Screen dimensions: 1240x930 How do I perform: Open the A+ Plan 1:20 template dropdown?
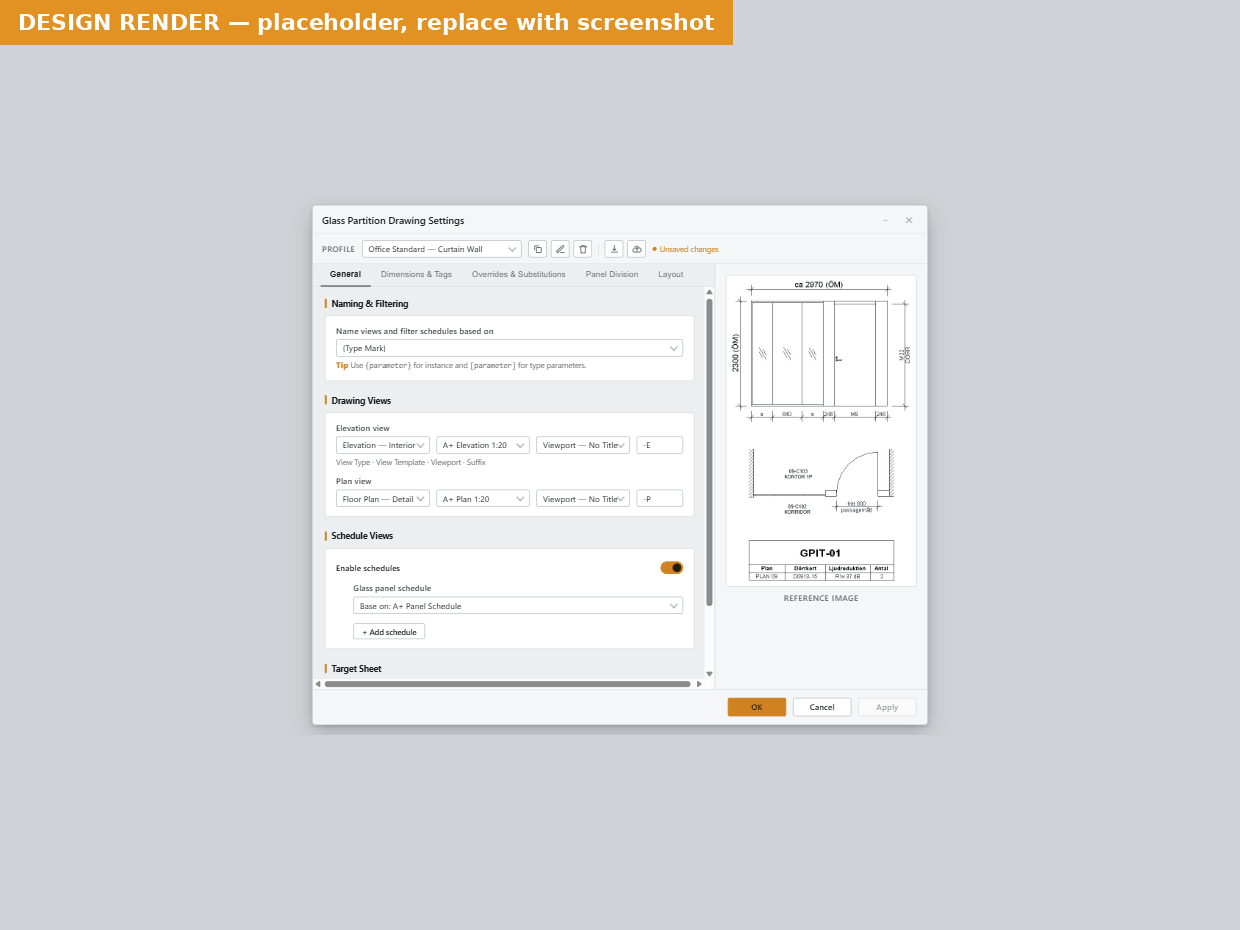tap(483, 499)
